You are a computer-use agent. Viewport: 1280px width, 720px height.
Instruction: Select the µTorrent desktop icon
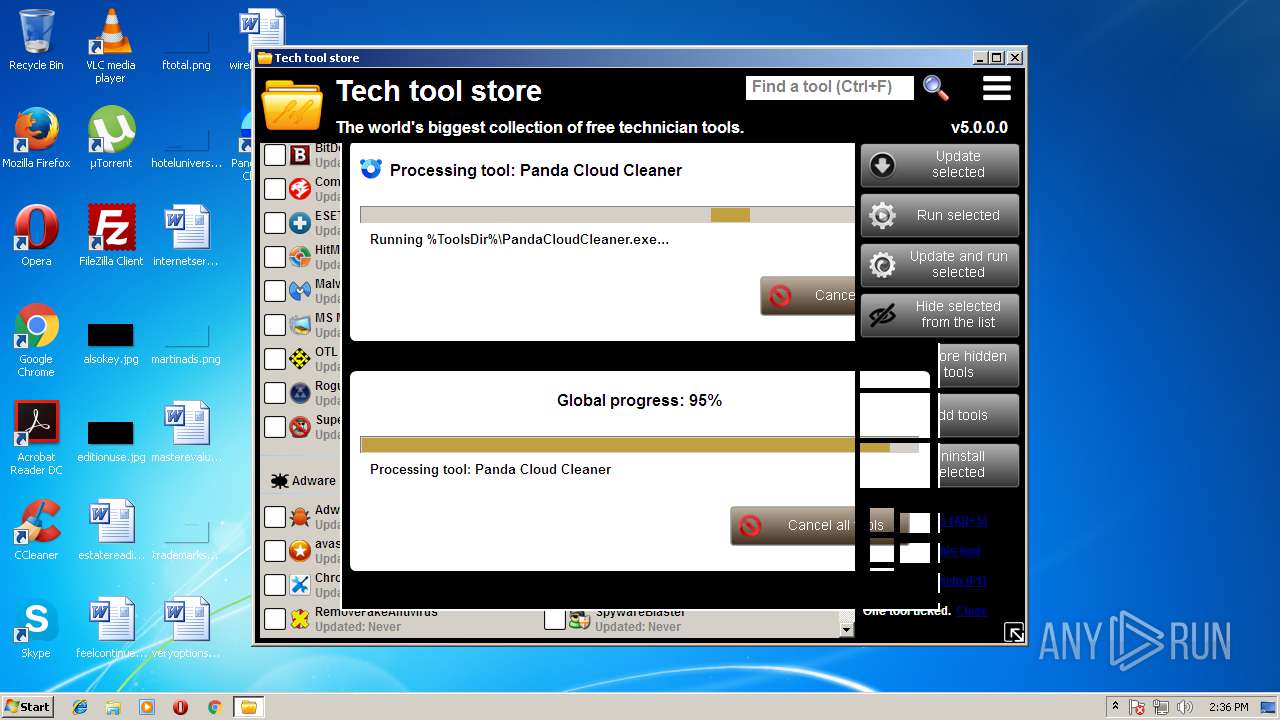point(111,138)
